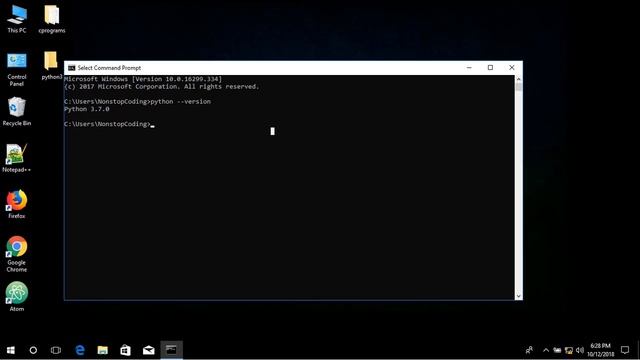The height and width of the screenshot is (360, 640).
Task: Launch Notepad++ from desktop shortcut
Action: tap(17, 158)
